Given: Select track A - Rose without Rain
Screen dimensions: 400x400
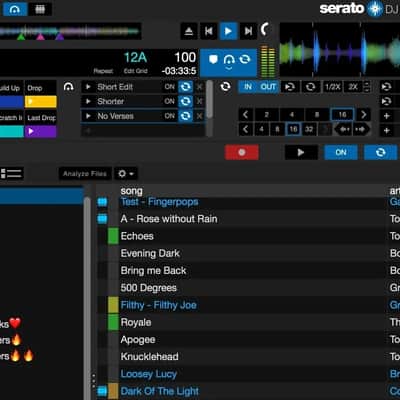Looking at the screenshot, I should (169, 219).
